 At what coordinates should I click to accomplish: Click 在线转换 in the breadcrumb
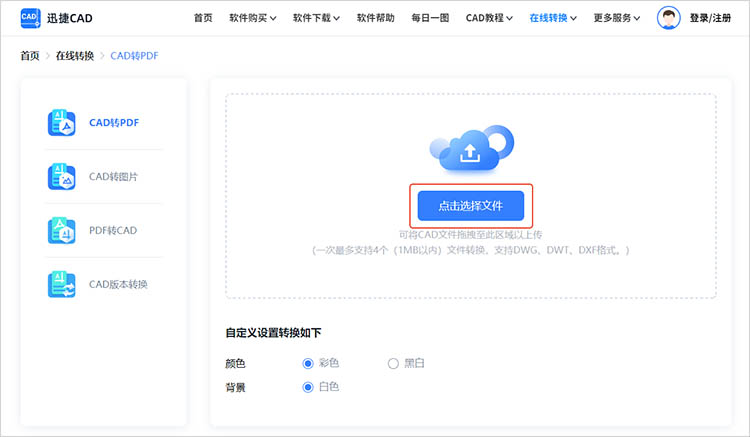click(75, 56)
